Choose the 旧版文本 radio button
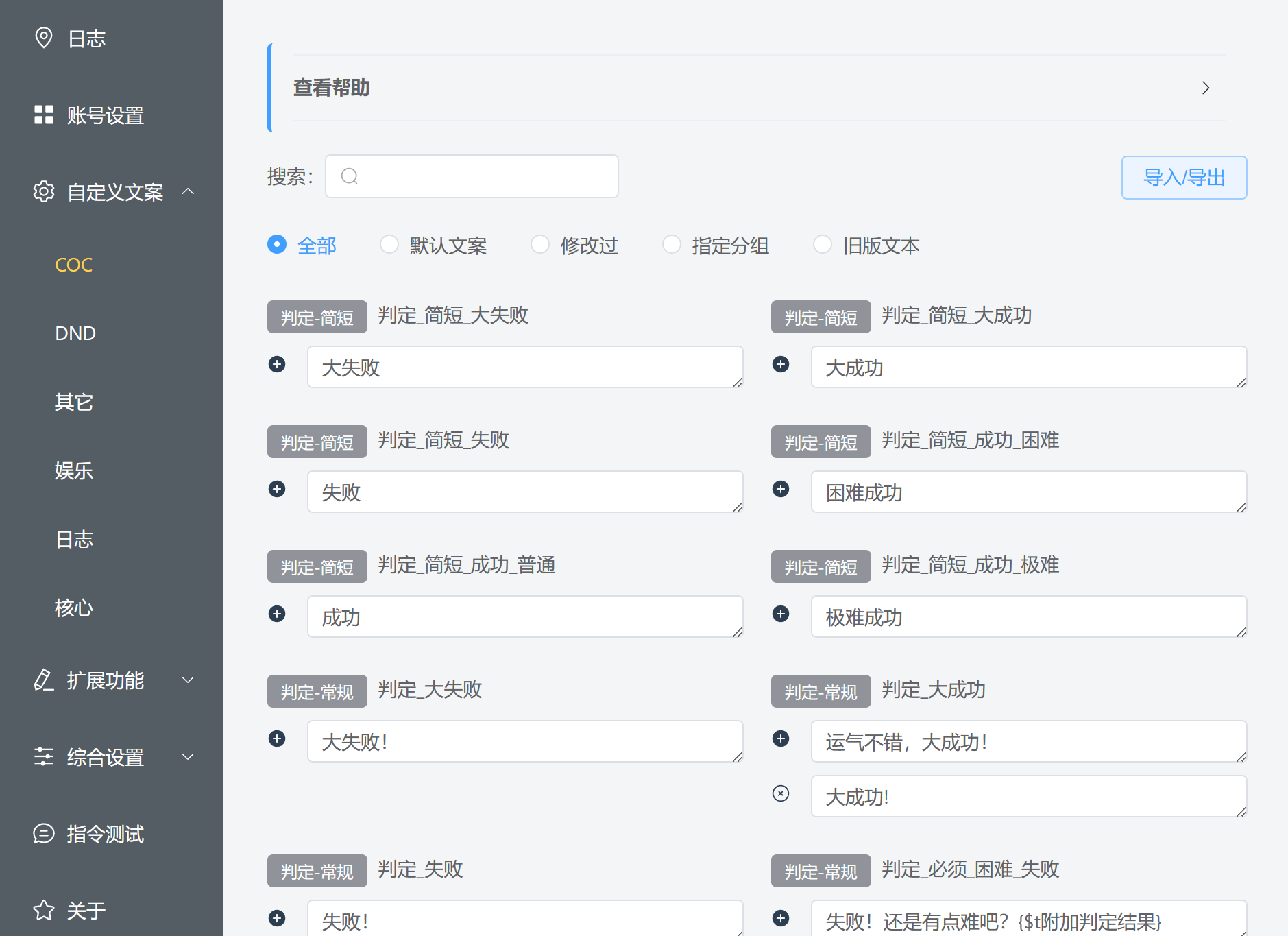The height and width of the screenshot is (936, 1288). 823,244
